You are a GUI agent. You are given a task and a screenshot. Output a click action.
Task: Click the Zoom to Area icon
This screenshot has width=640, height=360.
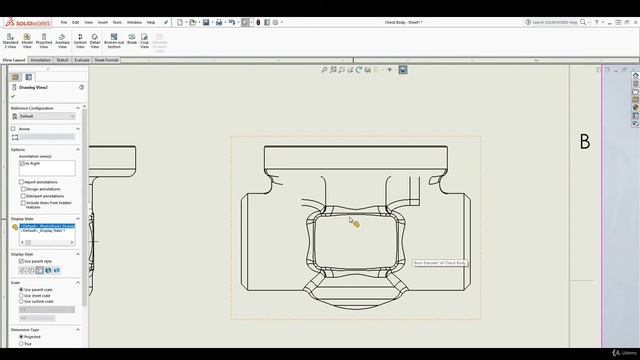pyautogui.click(x=333, y=70)
